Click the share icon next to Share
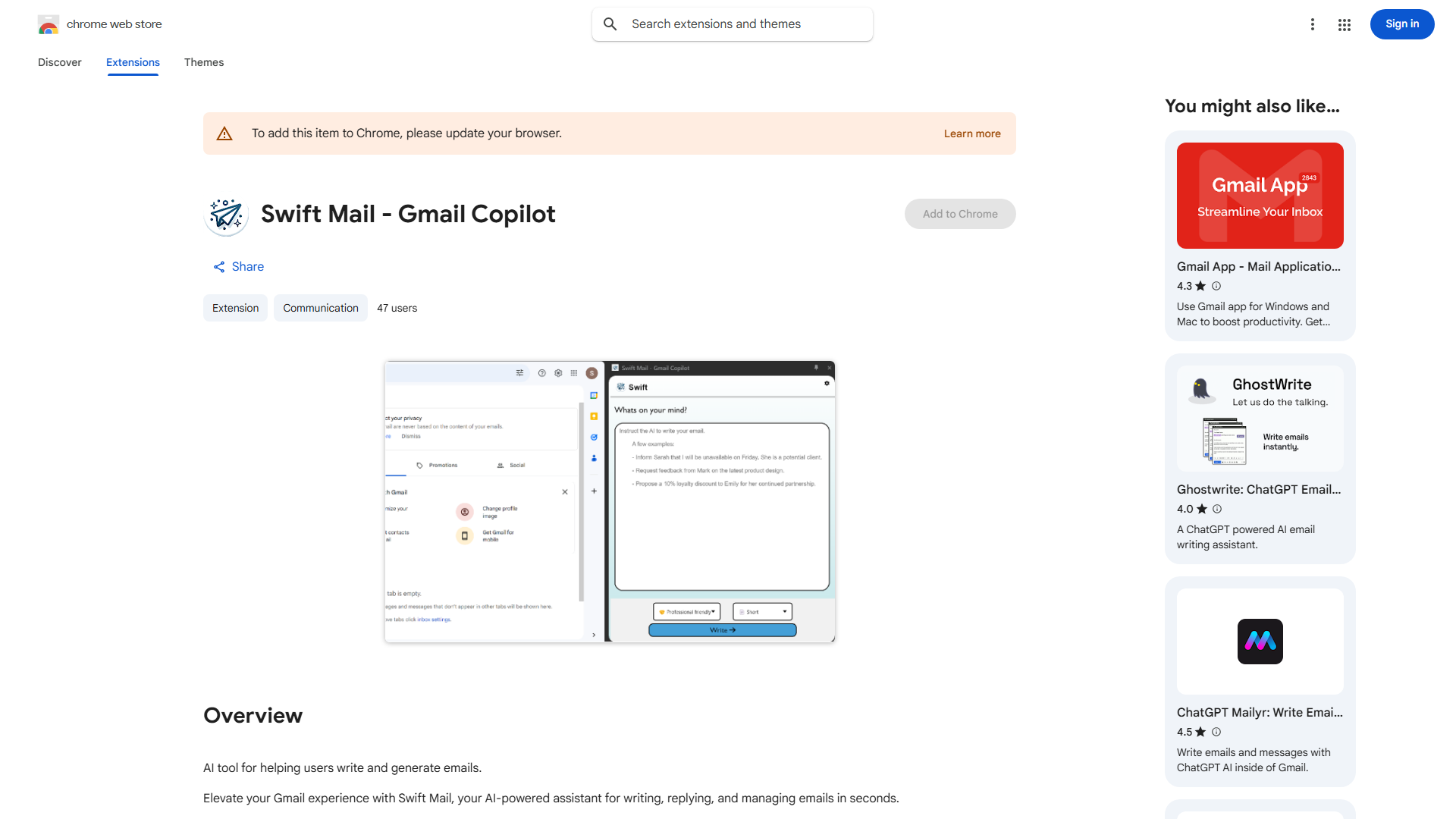Viewport: 1456px width, 819px height. coord(218,266)
